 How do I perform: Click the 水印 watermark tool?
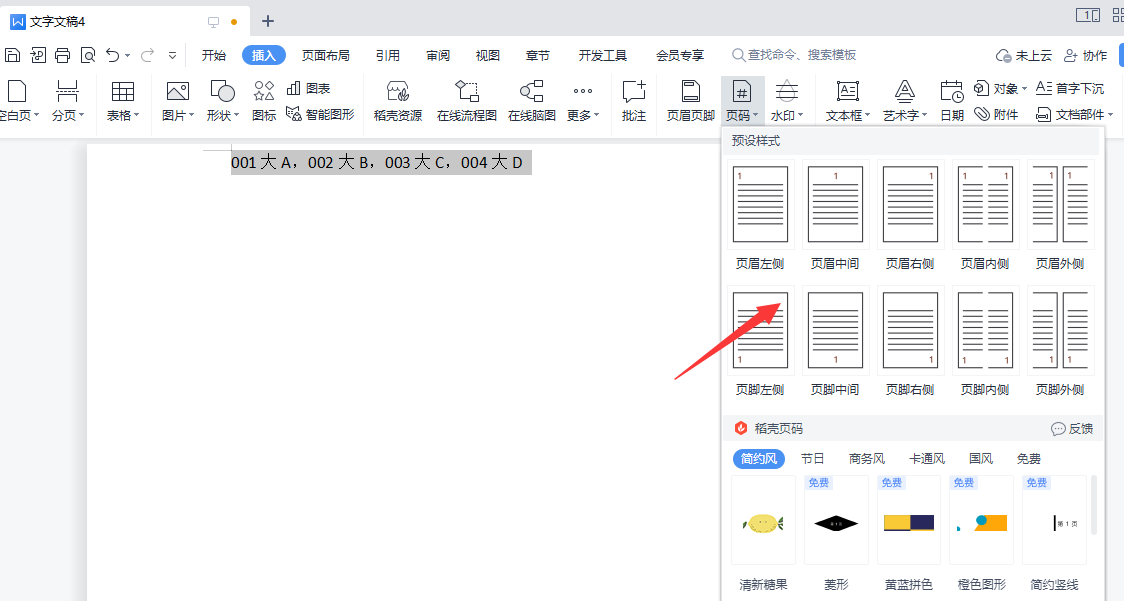pyautogui.click(x=787, y=101)
